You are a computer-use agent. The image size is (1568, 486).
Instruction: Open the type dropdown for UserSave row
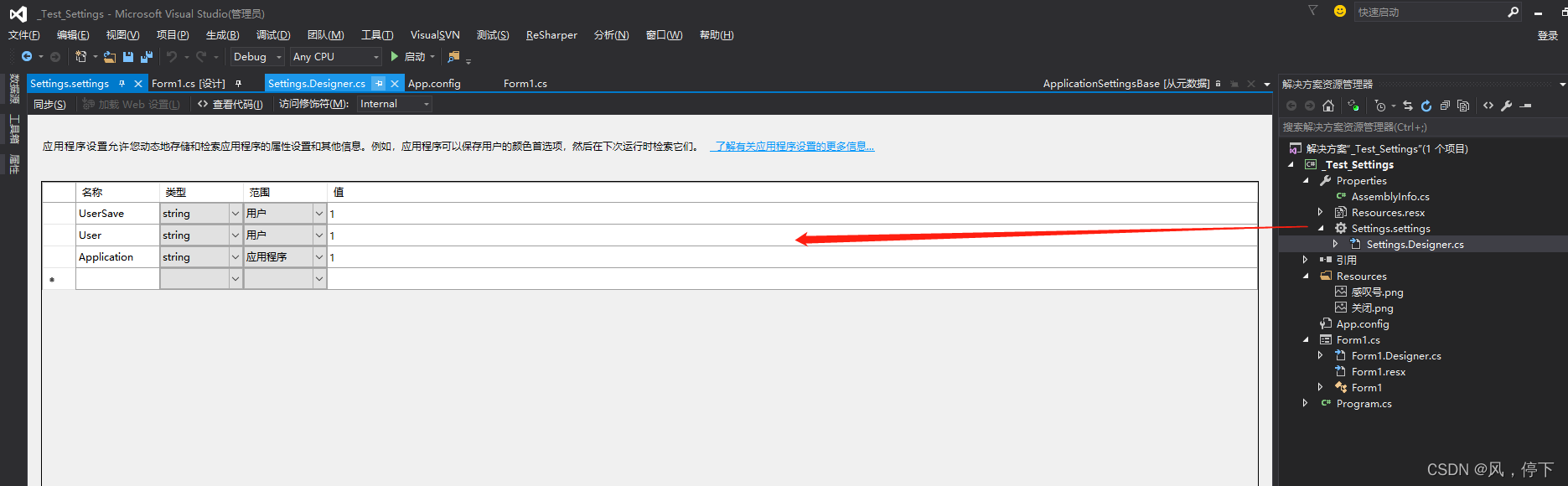[235, 214]
